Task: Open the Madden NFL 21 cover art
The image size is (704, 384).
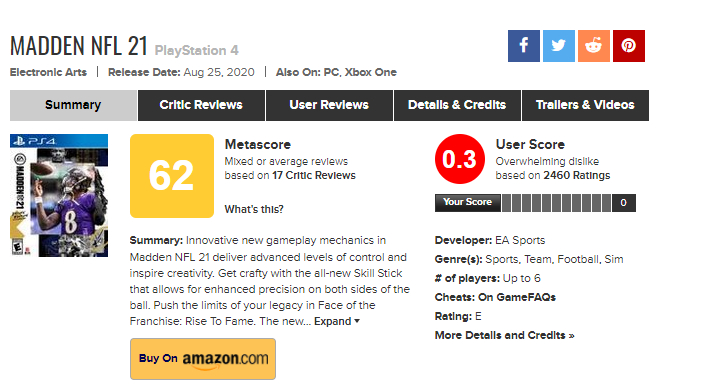Action: click(59, 195)
